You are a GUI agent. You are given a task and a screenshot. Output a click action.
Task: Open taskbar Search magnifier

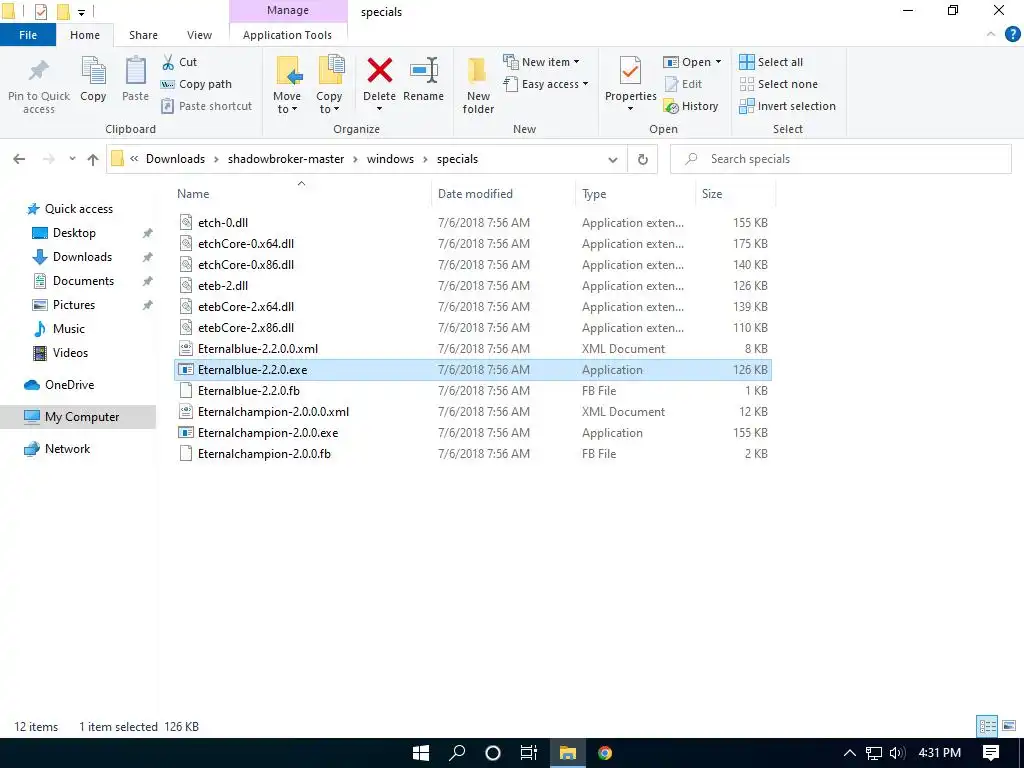coord(457,753)
